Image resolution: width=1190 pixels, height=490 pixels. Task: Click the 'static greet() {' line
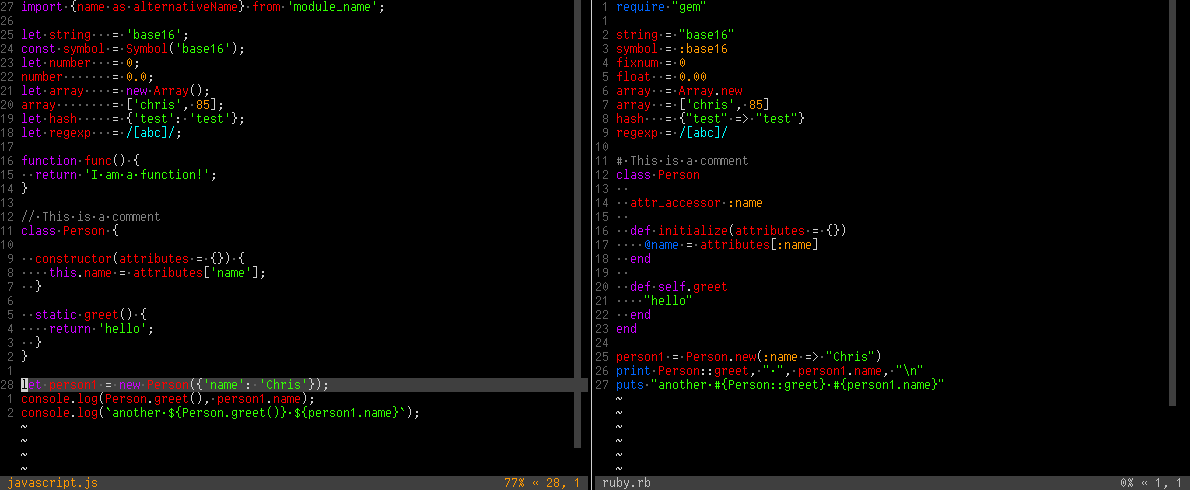83,315
